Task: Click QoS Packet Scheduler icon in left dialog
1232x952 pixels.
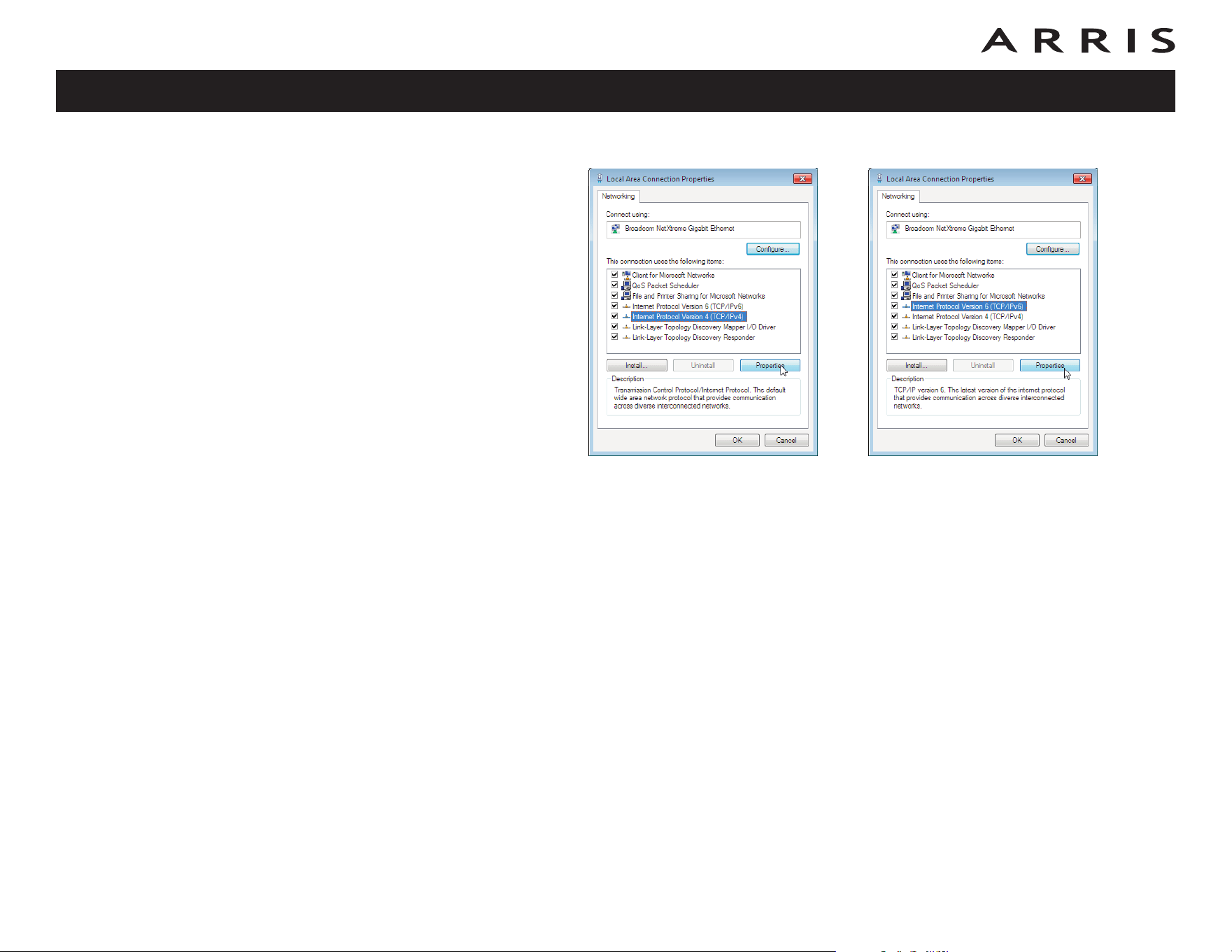Action: [x=626, y=285]
